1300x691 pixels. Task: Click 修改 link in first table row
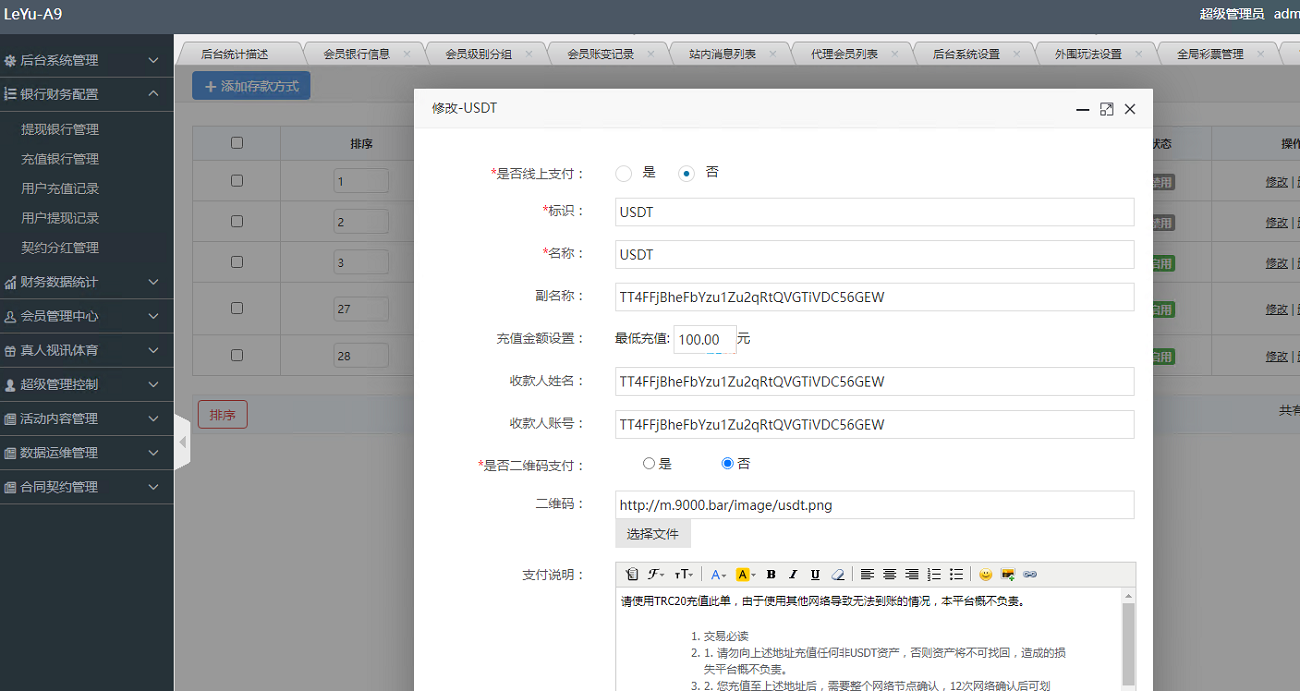pos(1276,181)
